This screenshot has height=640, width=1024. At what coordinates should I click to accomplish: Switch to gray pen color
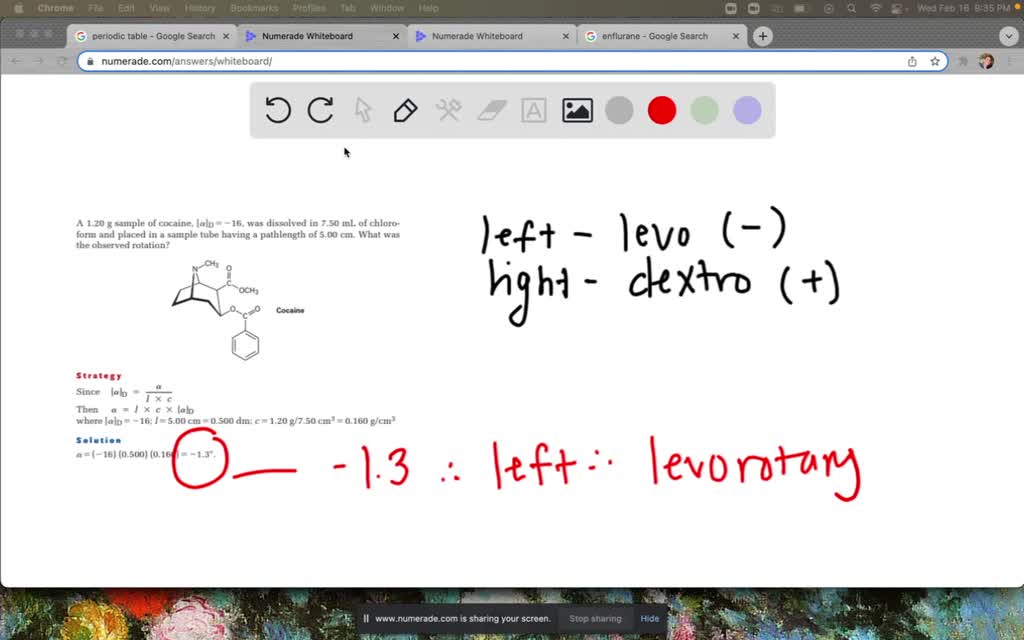618,110
